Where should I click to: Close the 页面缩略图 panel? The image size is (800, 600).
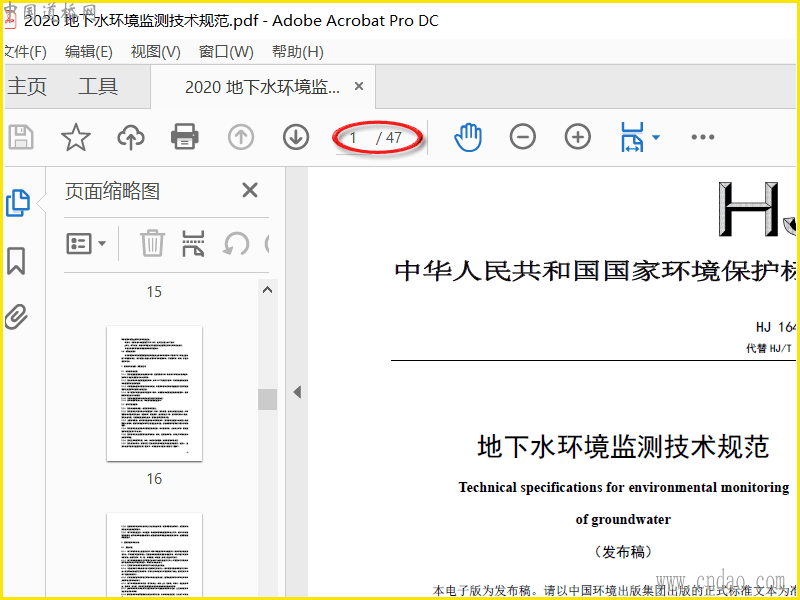point(249,190)
